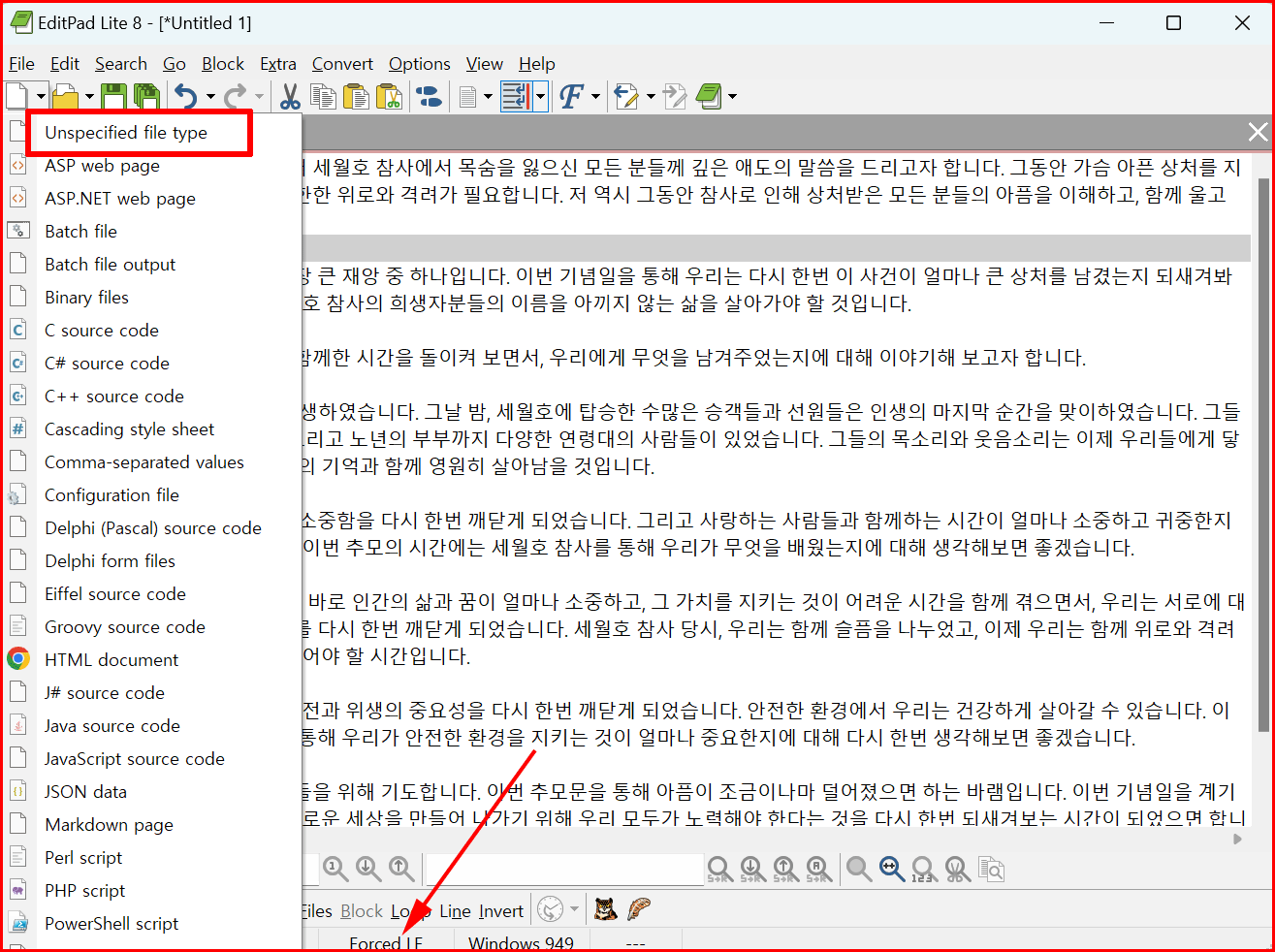Click the Undo arrow icon
The height and width of the screenshot is (952, 1275).
[x=185, y=96]
